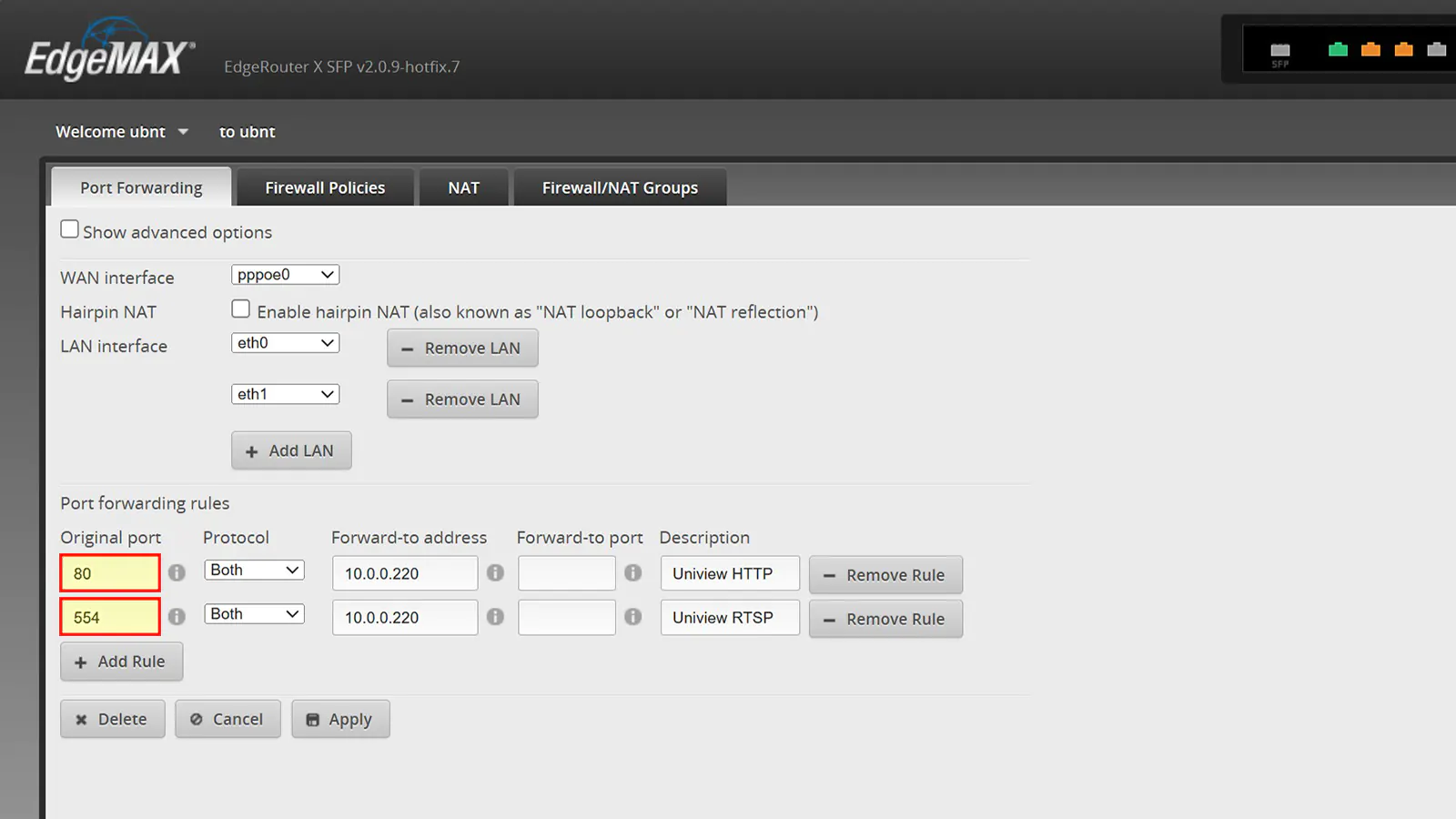Viewport: 1456px width, 819px height.
Task: Click the Uniview HTTP description field
Action: [730, 573]
